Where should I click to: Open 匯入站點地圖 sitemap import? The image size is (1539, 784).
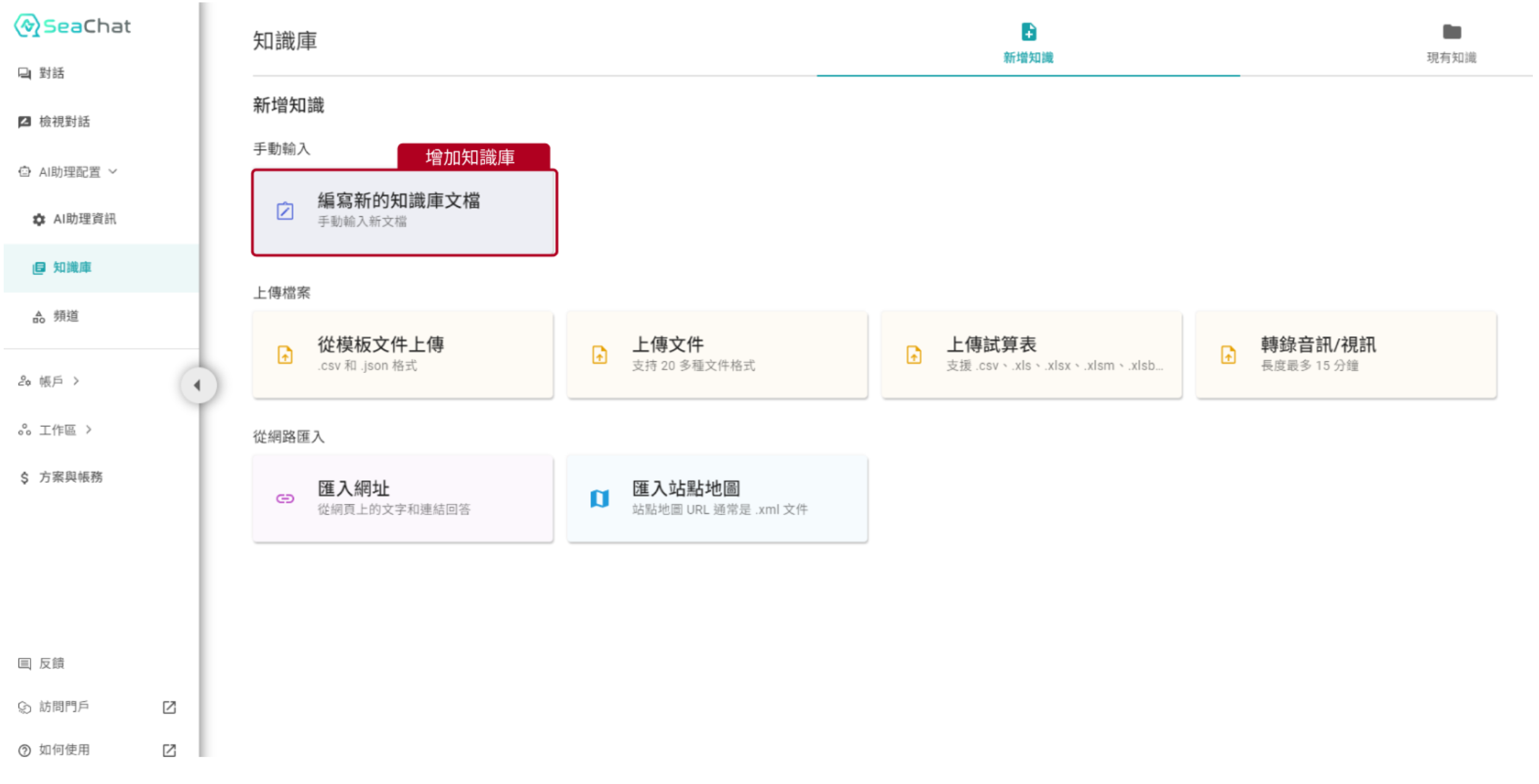click(717, 498)
